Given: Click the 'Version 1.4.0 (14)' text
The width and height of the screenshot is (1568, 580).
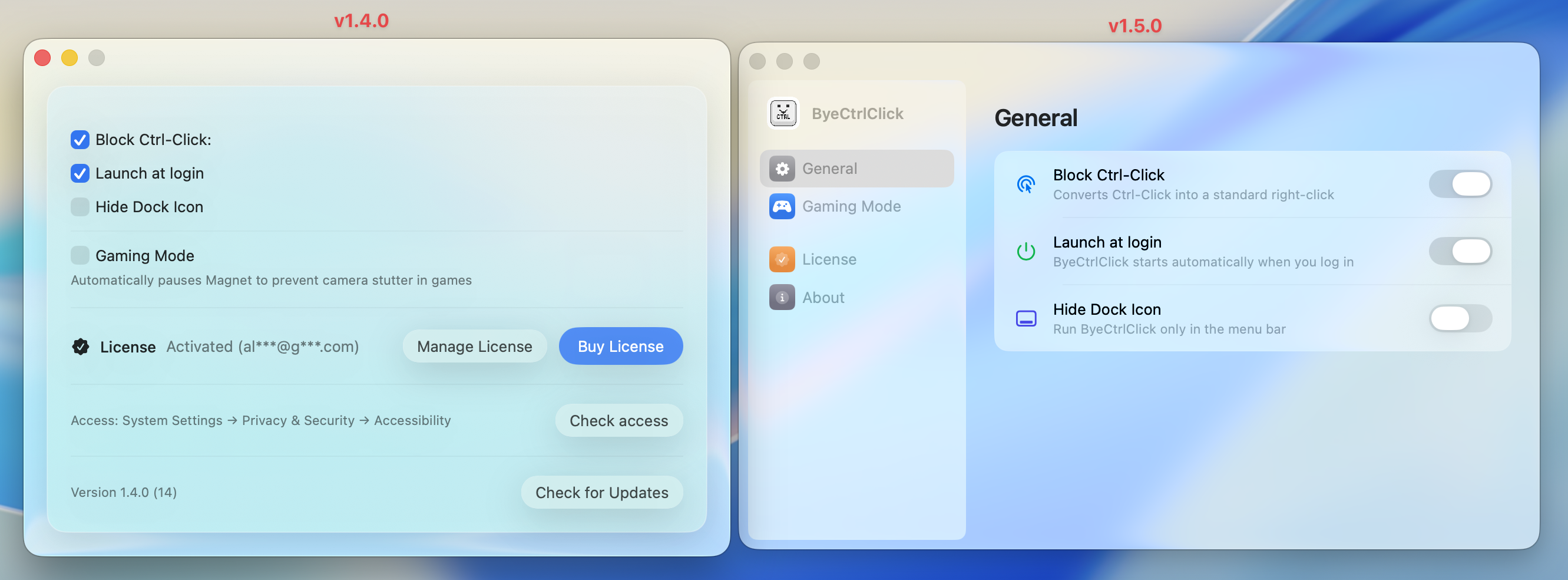Looking at the screenshot, I should (x=124, y=492).
